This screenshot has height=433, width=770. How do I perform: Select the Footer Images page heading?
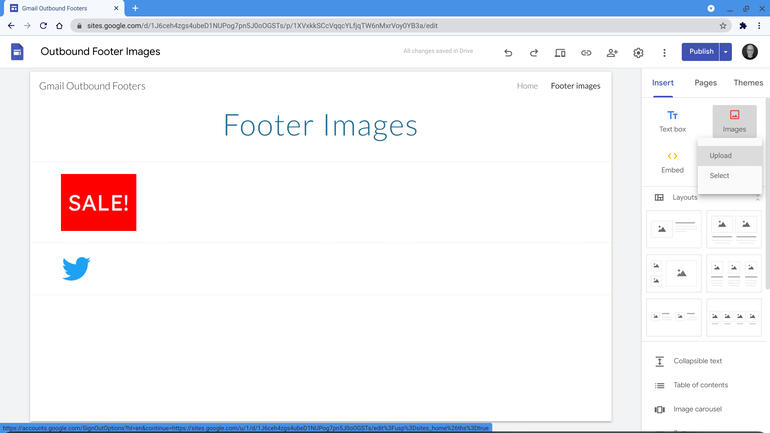tap(320, 125)
